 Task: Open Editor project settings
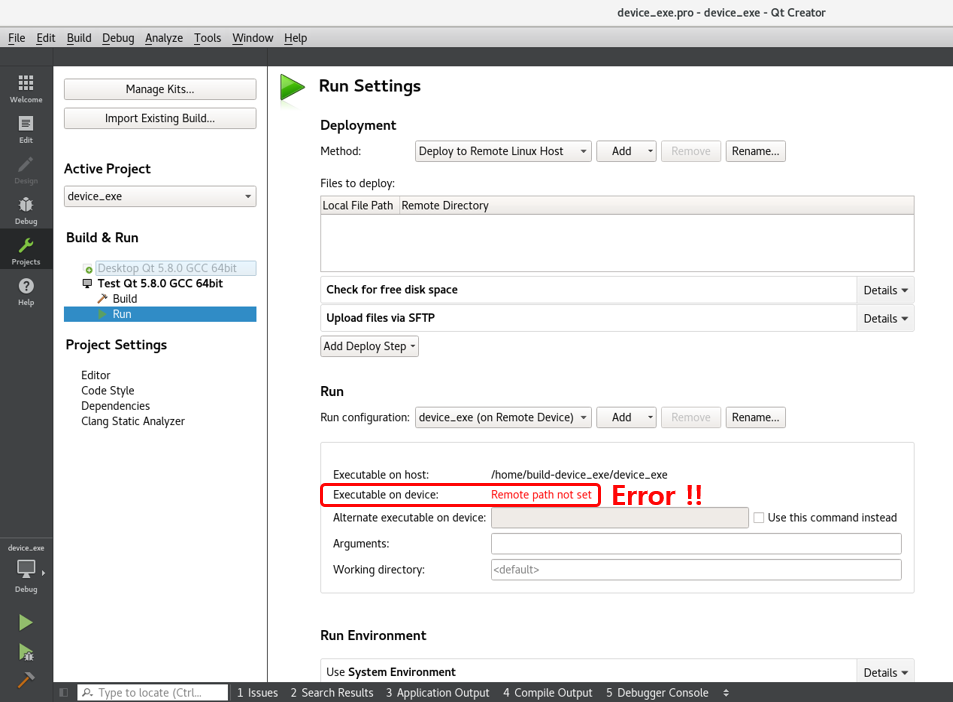96,376
